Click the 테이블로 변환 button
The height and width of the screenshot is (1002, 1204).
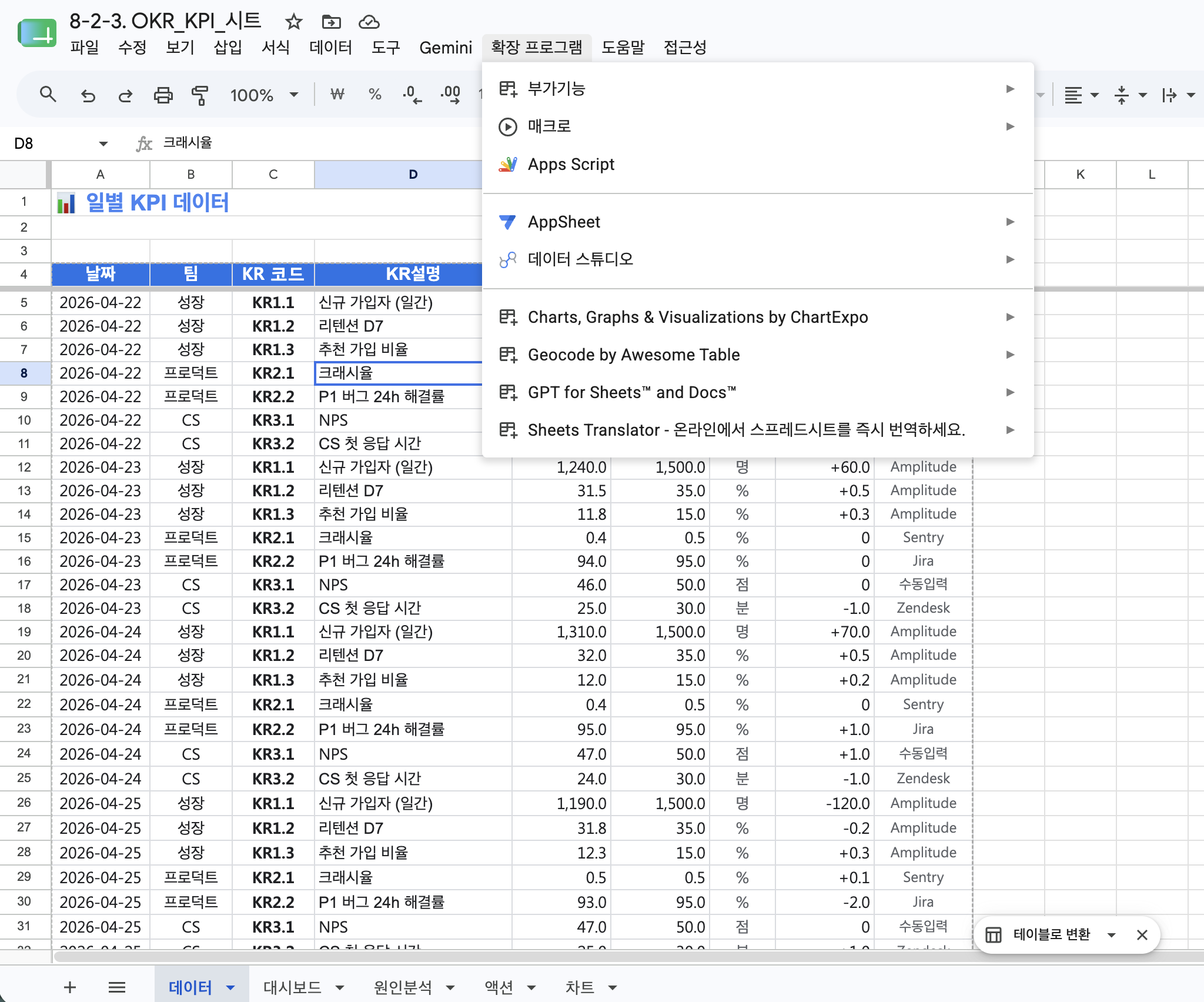click(x=1051, y=934)
